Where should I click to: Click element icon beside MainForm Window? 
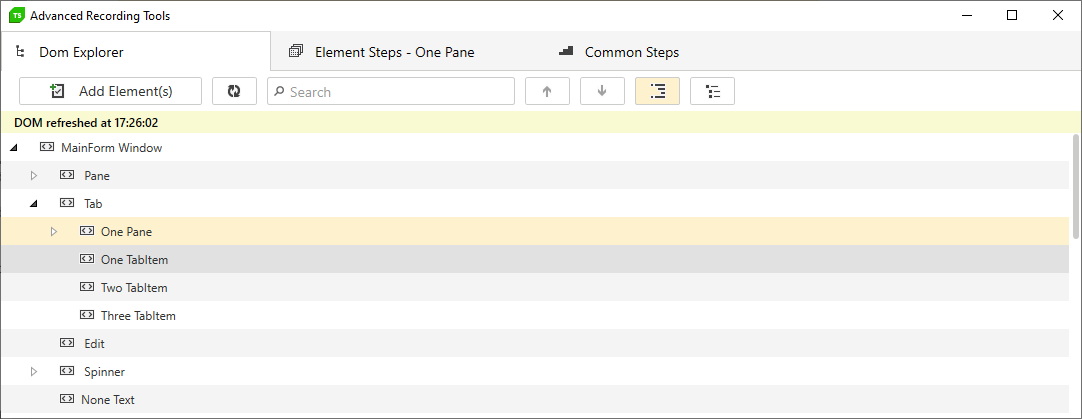coord(47,148)
